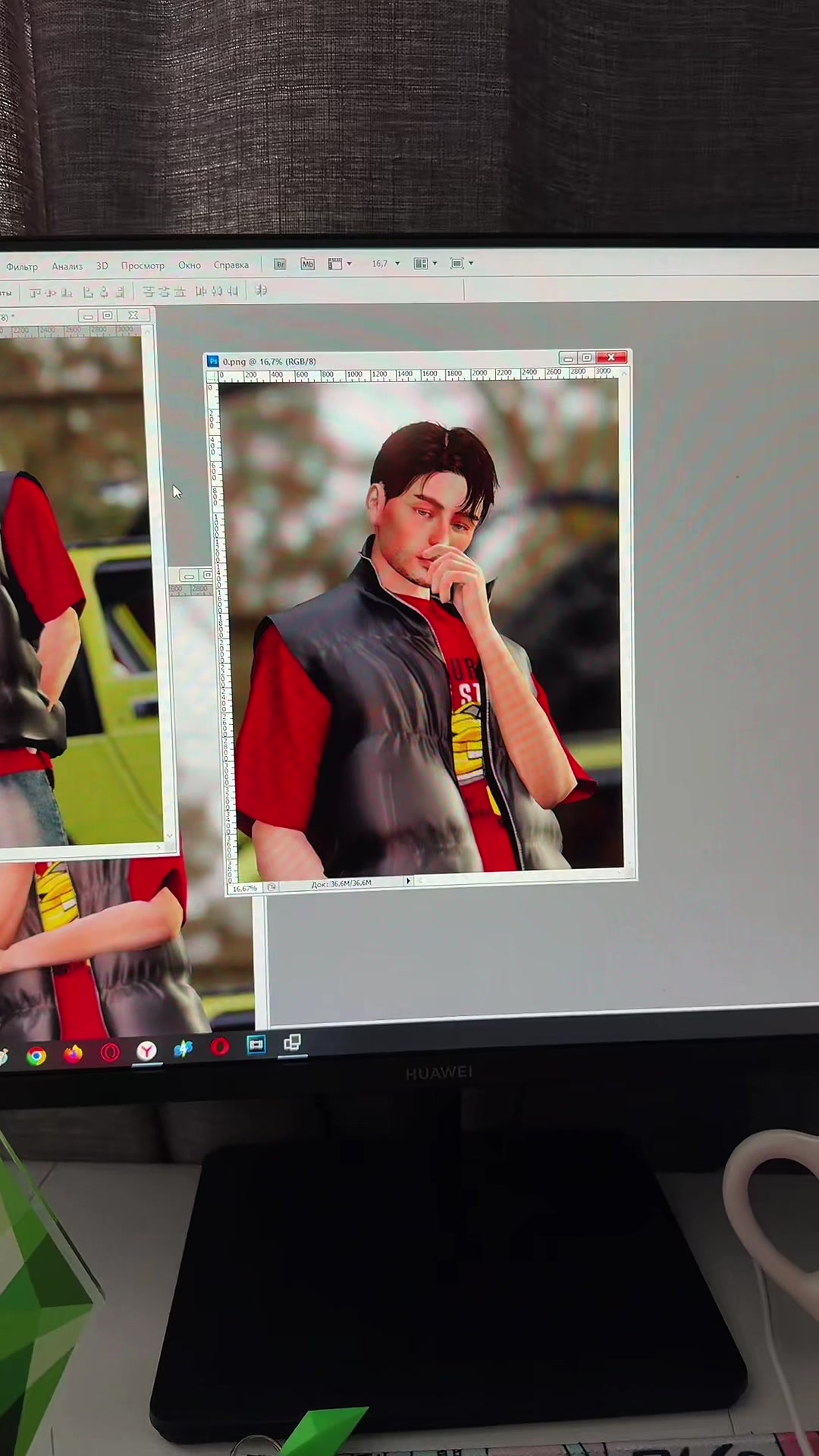This screenshot has width=819, height=1456.
Task: Open the overlapping windows icon in taskbar
Action: click(292, 1043)
